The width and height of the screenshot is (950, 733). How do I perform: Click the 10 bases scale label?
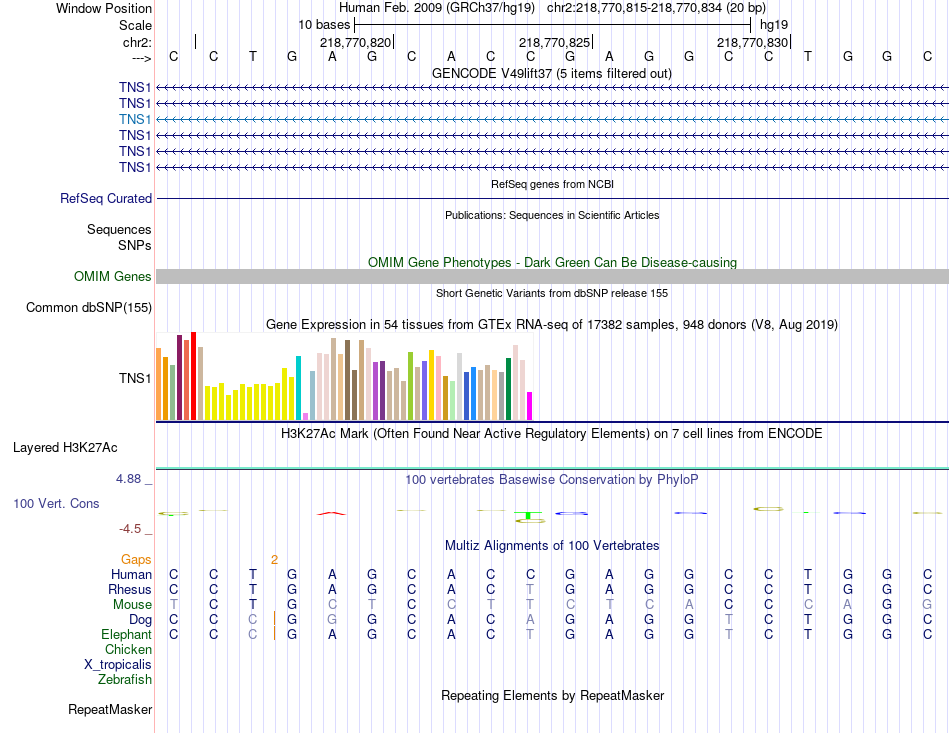(324, 25)
